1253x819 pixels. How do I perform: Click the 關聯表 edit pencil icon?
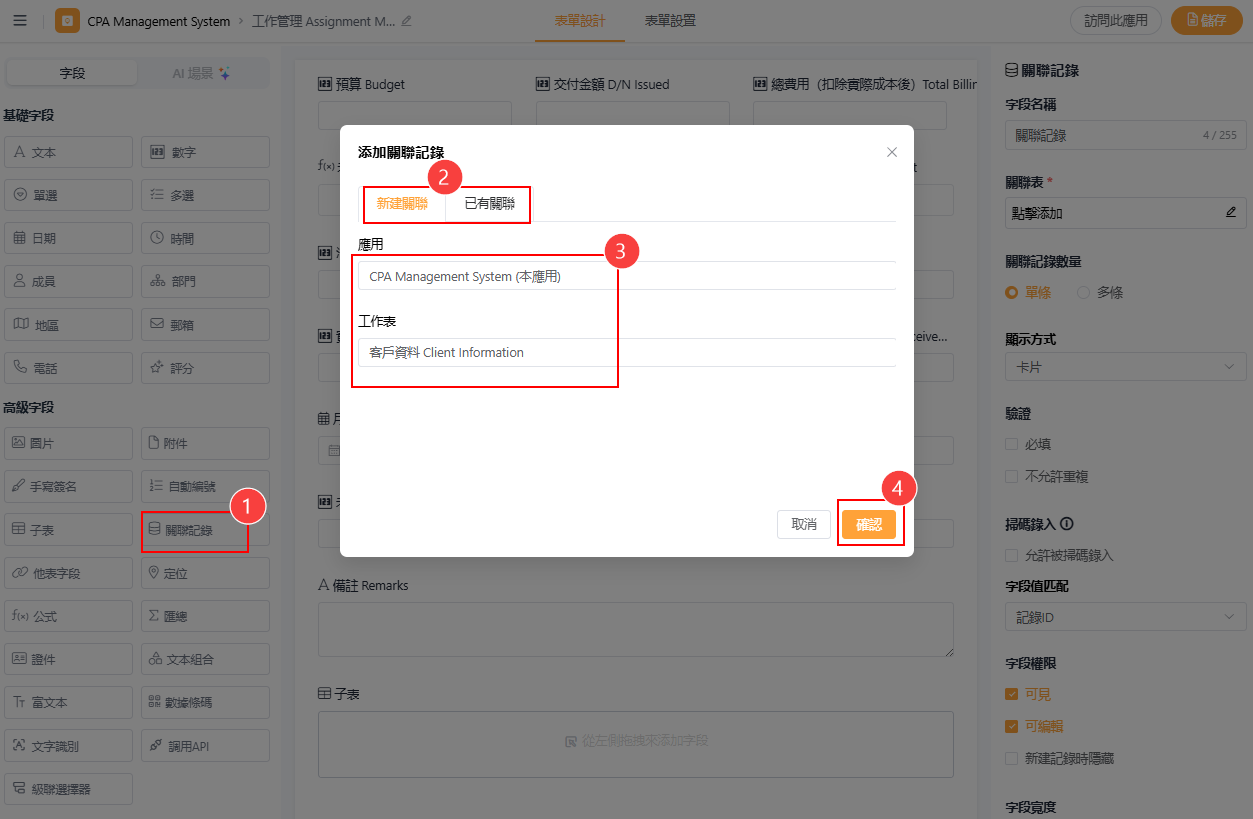point(1231,213)
